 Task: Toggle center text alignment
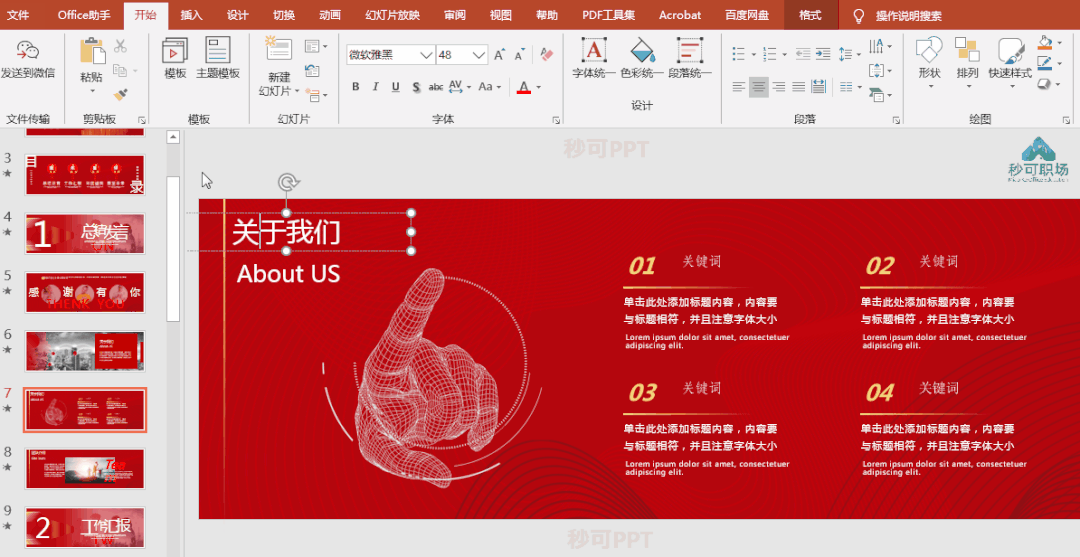point(759,88)
